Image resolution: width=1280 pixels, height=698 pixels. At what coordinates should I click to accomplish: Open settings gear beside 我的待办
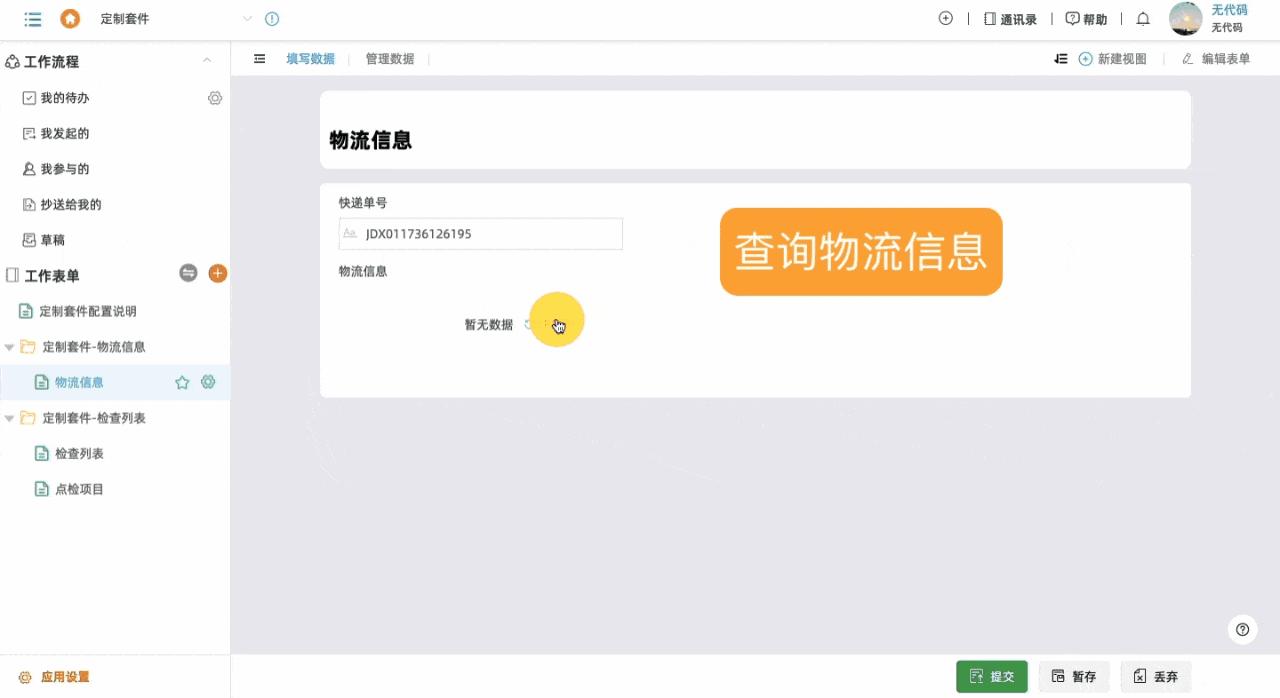pos(214,98)
